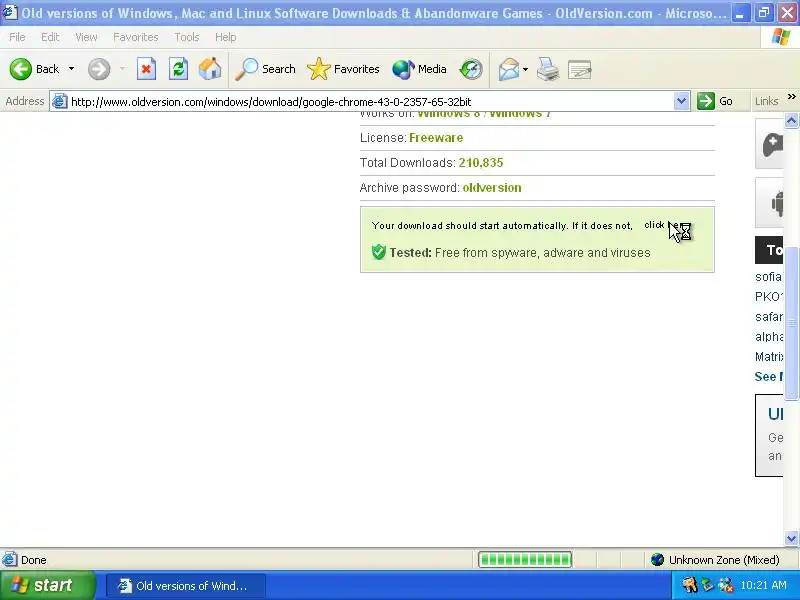Image resolution: width=800 pixels, height=600 pixels.
Task: Open the Back history dropdown arrow
Action: pyautogui.click(x=71, y=69)
